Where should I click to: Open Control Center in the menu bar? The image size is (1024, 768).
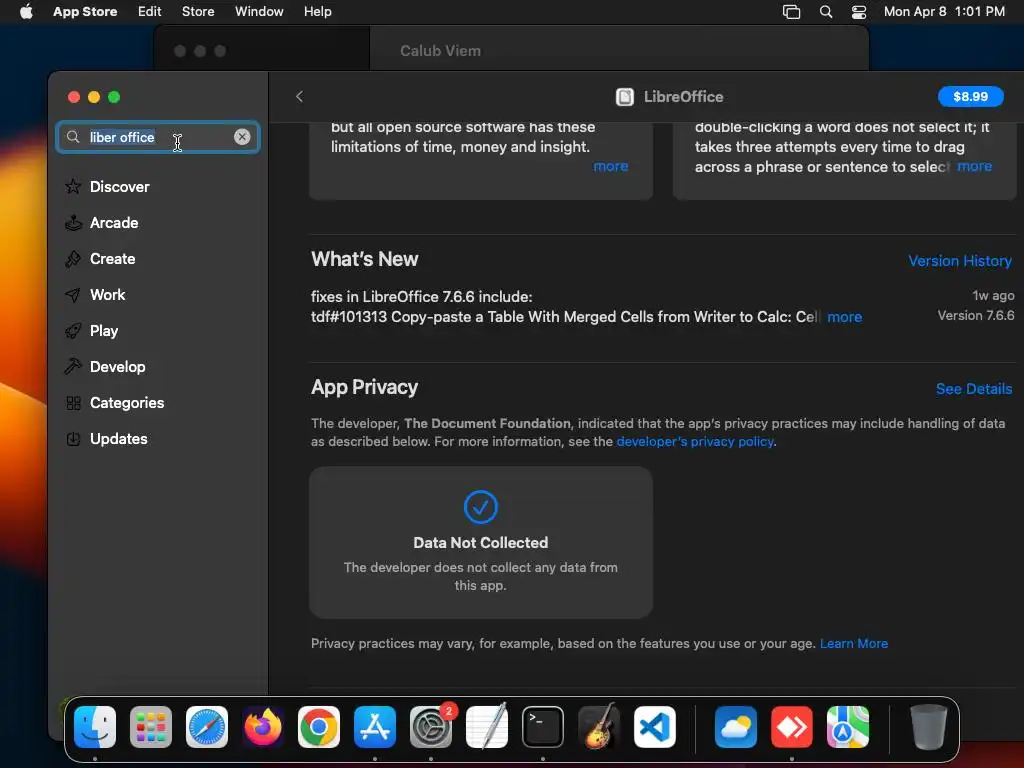pos(859,11)
